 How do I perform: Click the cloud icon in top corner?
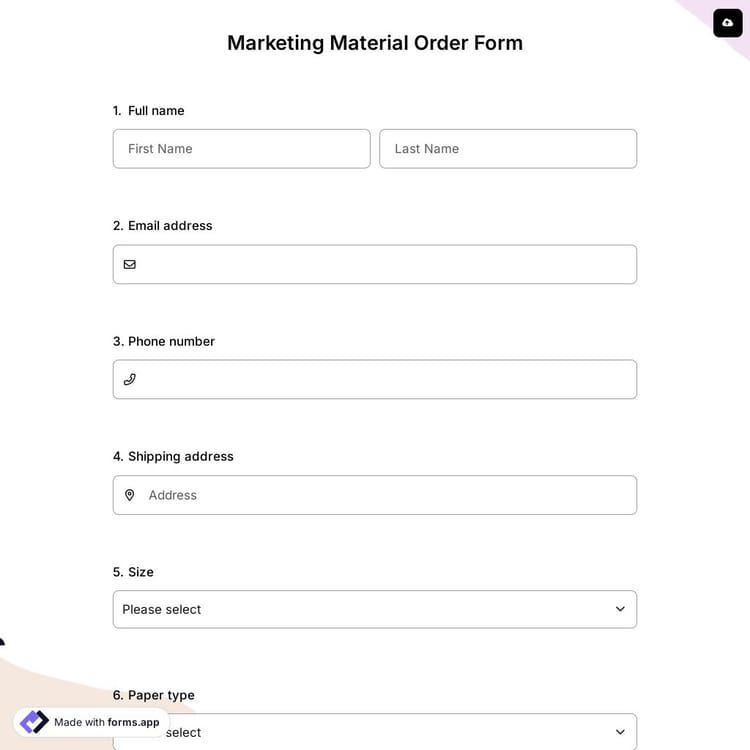tap(728, 22)
